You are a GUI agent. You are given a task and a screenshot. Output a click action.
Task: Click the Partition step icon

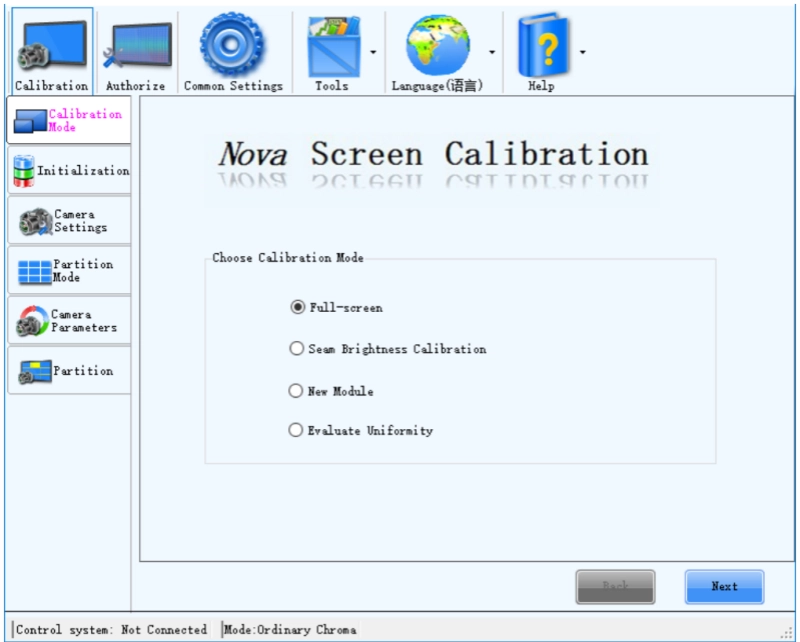[35, 372]
